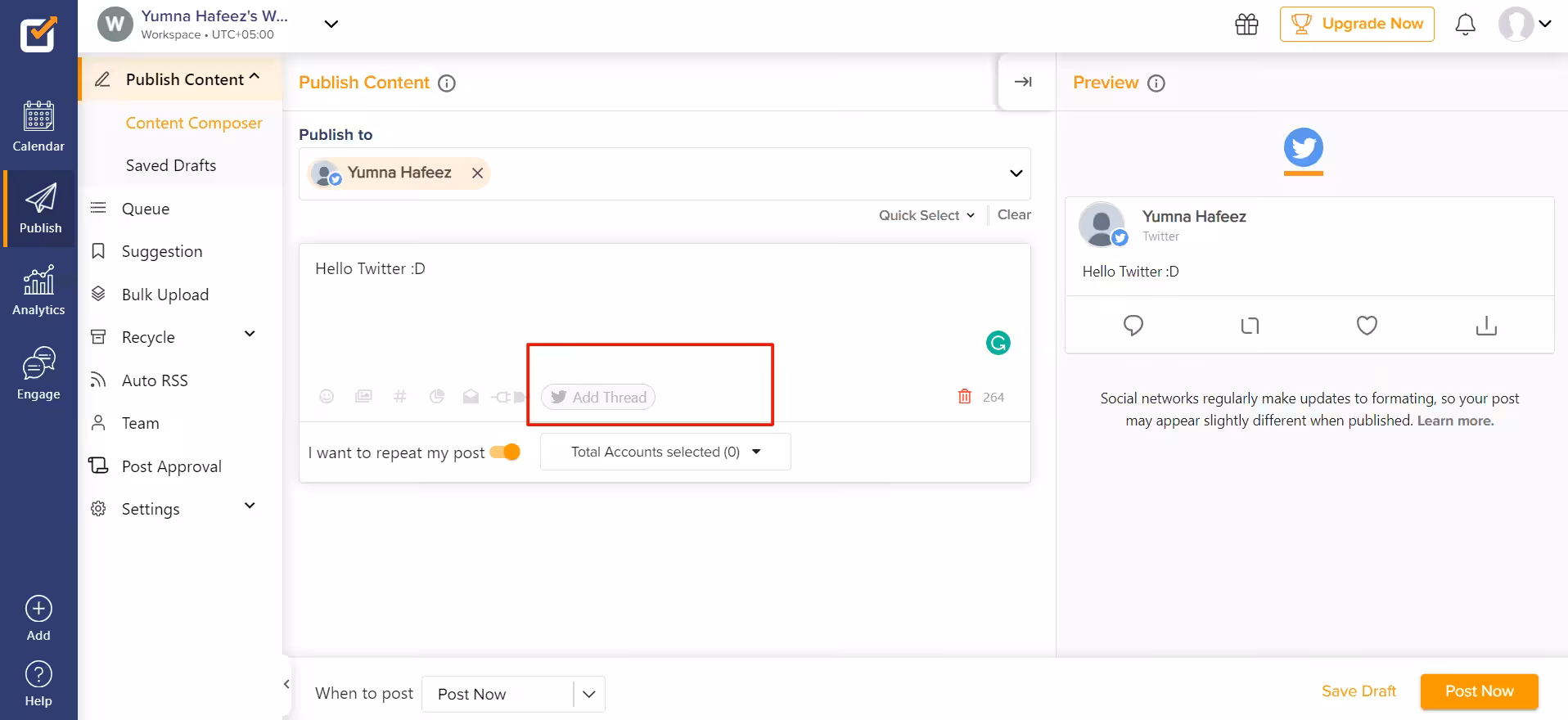
Task: Click the hashtag icon in composer
Action: [400, 397]
